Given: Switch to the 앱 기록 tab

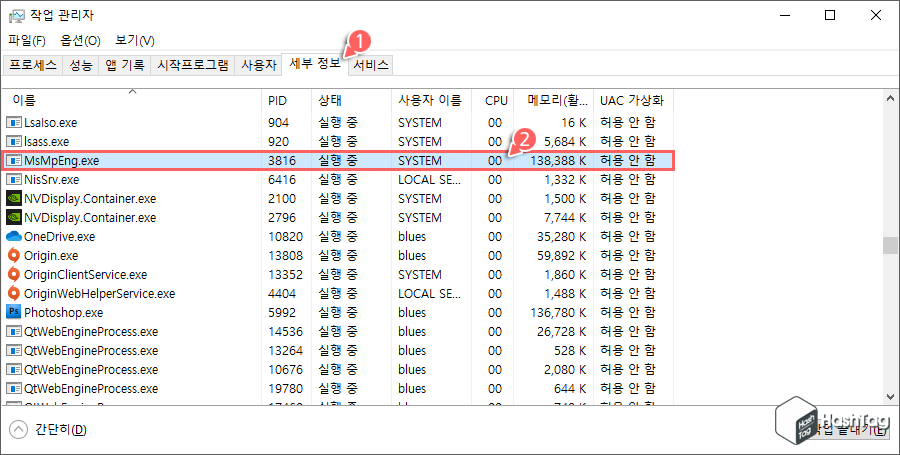Looking at the screenshot, I should point(125,65).
